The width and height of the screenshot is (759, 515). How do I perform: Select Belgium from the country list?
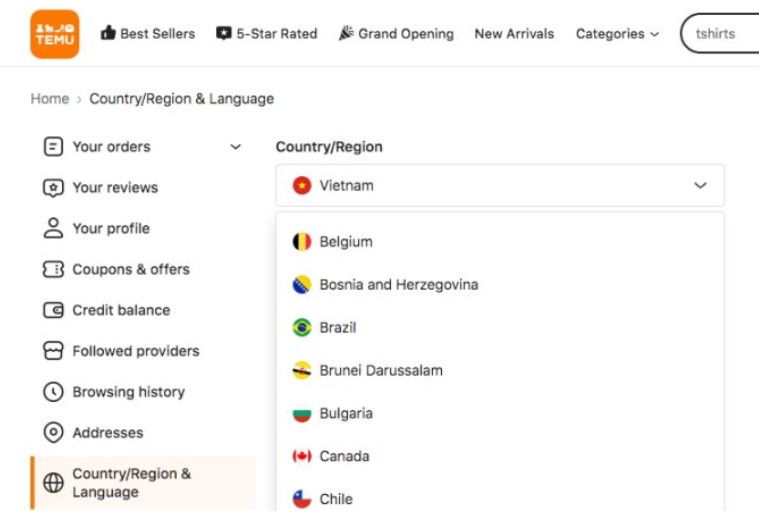pos(346,242)
